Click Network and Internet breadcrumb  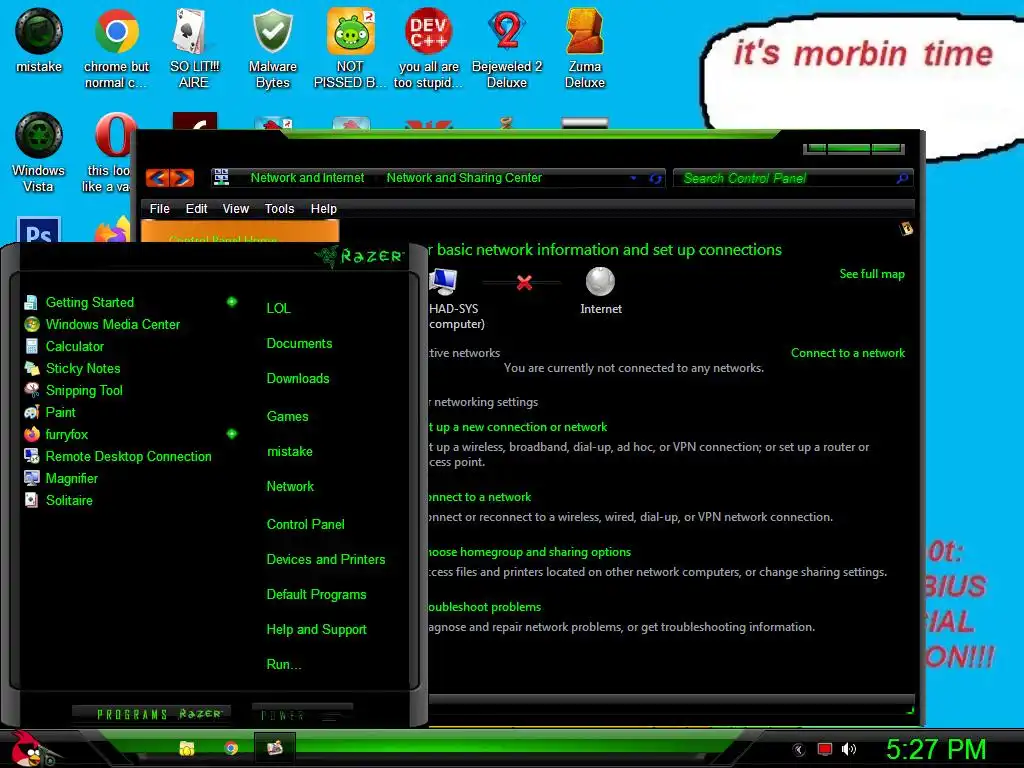[x=307, y=178]
